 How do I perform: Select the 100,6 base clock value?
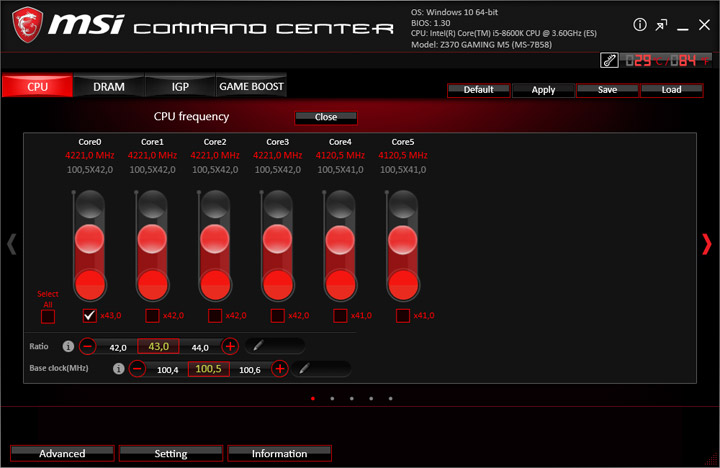coord(250,370)
